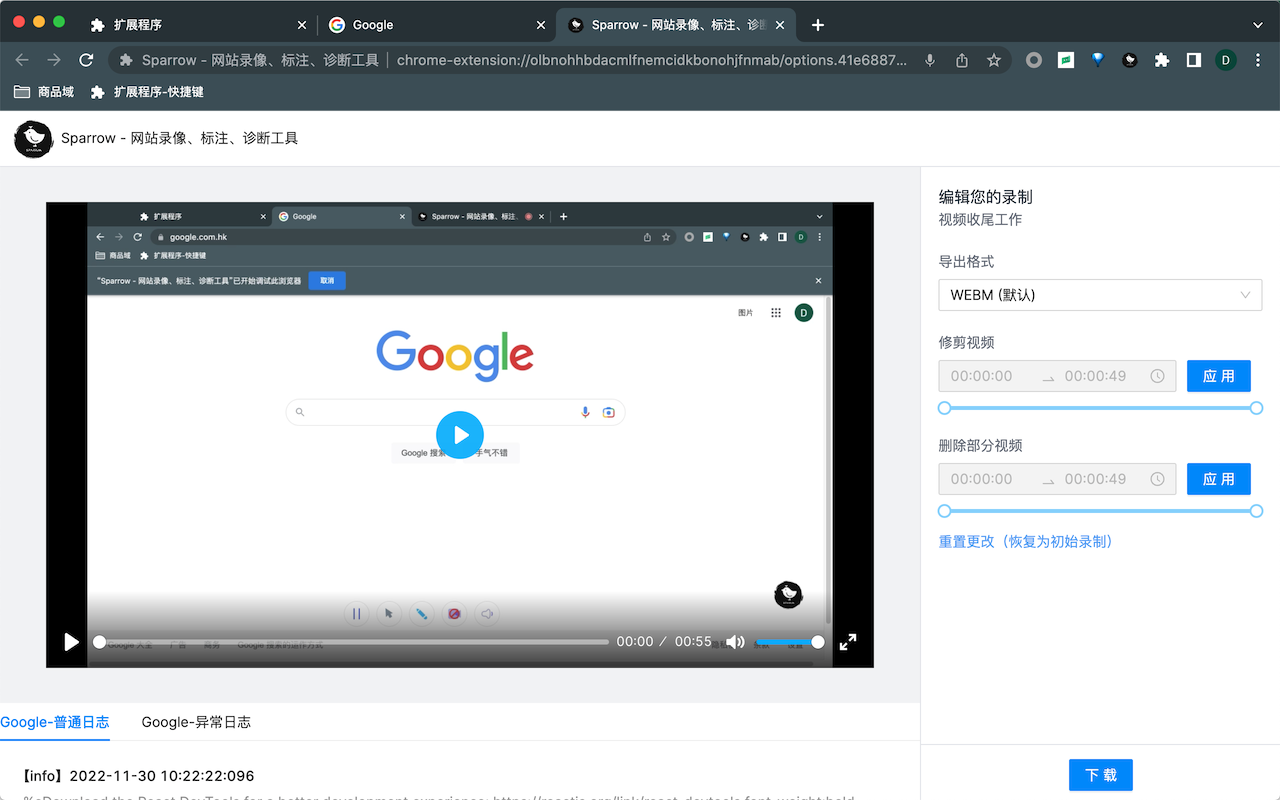Click the Sparrow logo at the page top left
Screen dimensions: 1280x800
(x=33, y=138)
